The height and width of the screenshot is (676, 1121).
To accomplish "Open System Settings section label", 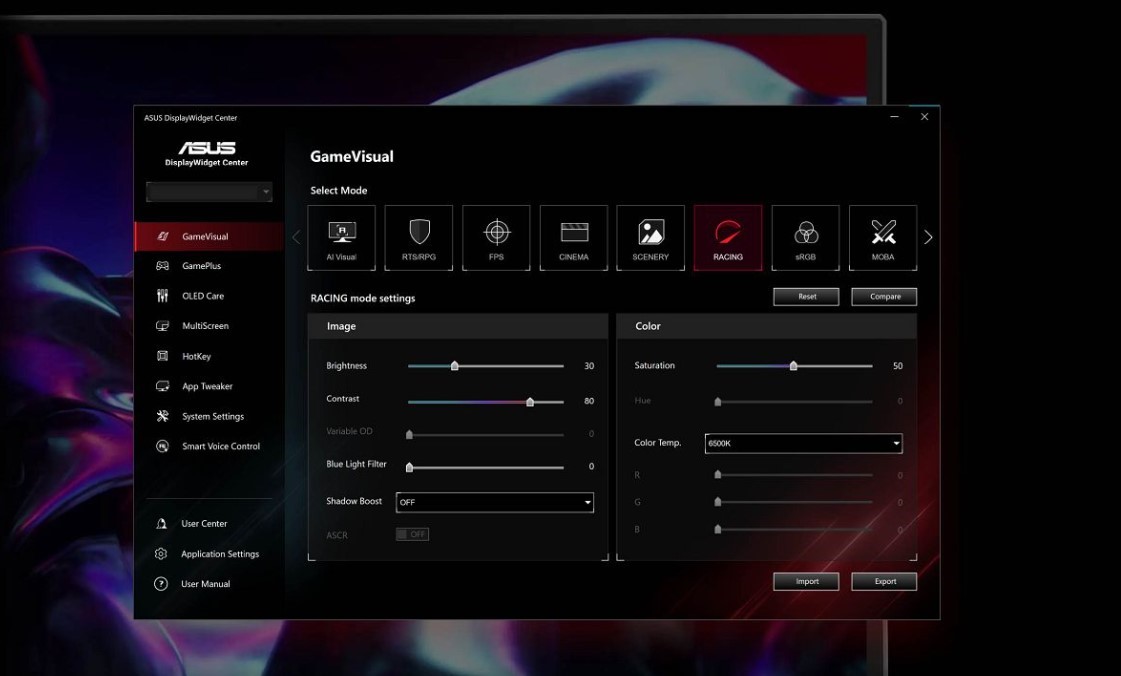I will (213, 416).
